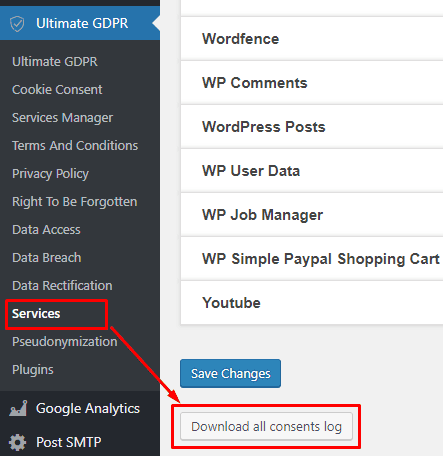Image resolution: width=443 pixels, height=456 pixels.
Task: Click the Google Analytics chart icon
Action: coord(18,408)
